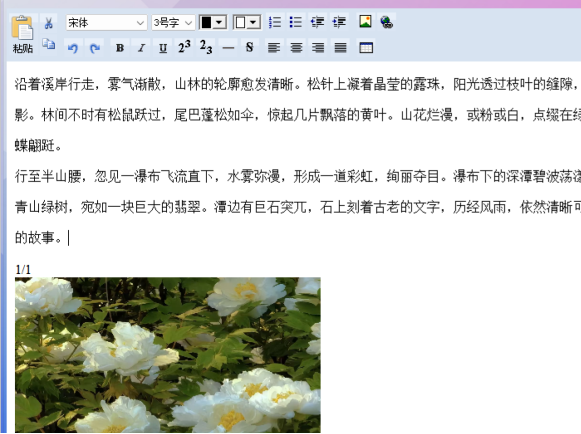Place cursor after '的故事。'
This screenshot has height=434, width=581.
68,238
